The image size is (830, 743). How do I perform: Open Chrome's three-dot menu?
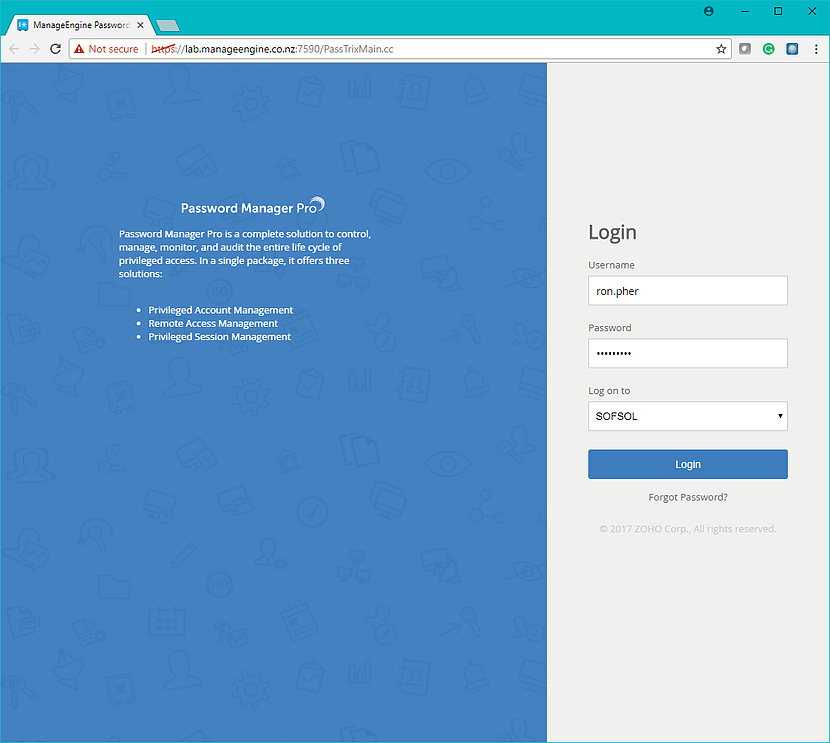(x=816, y=49)
